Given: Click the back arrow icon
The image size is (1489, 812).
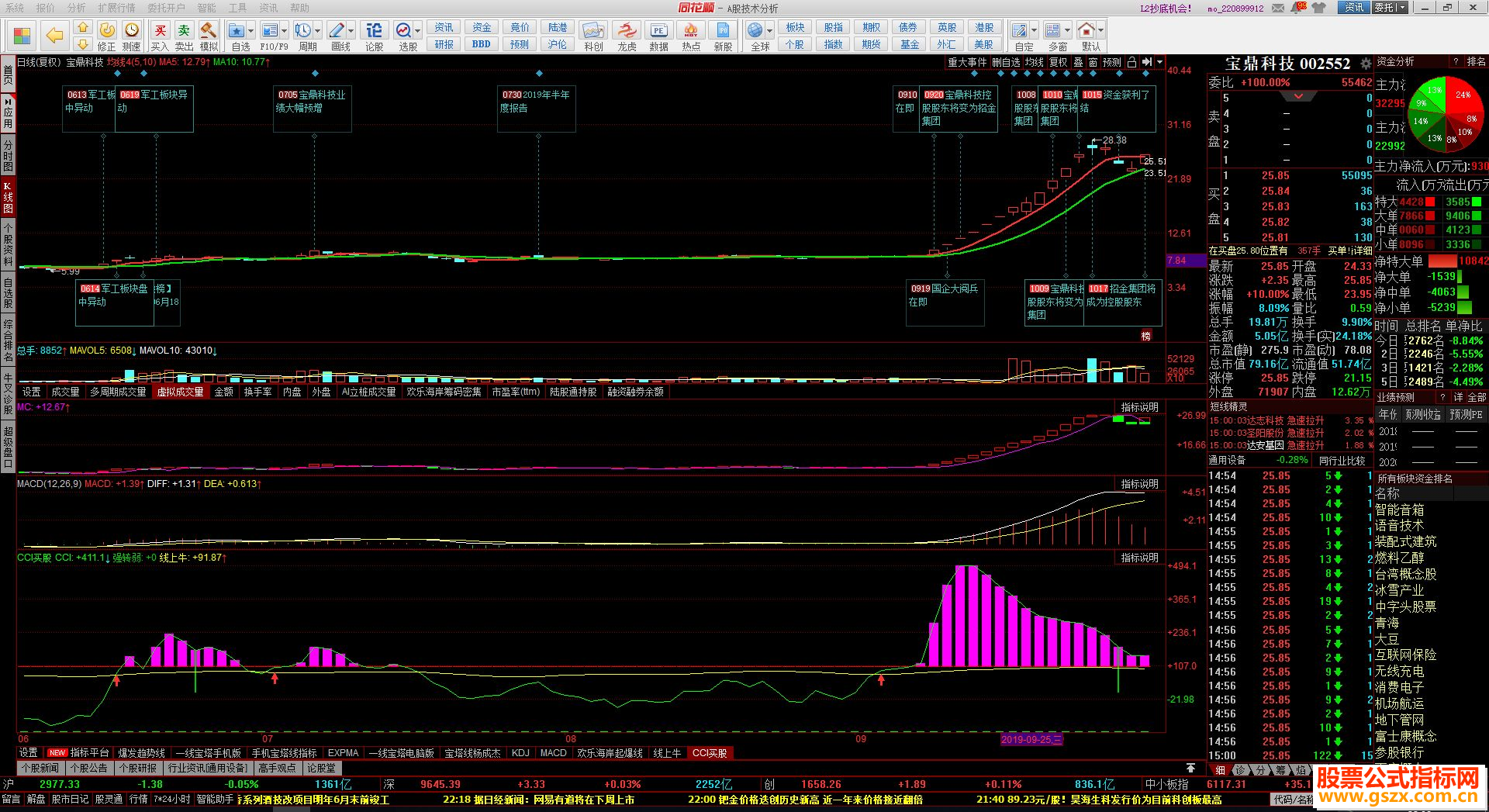Looking at the screenshot, I should (54, 36).
